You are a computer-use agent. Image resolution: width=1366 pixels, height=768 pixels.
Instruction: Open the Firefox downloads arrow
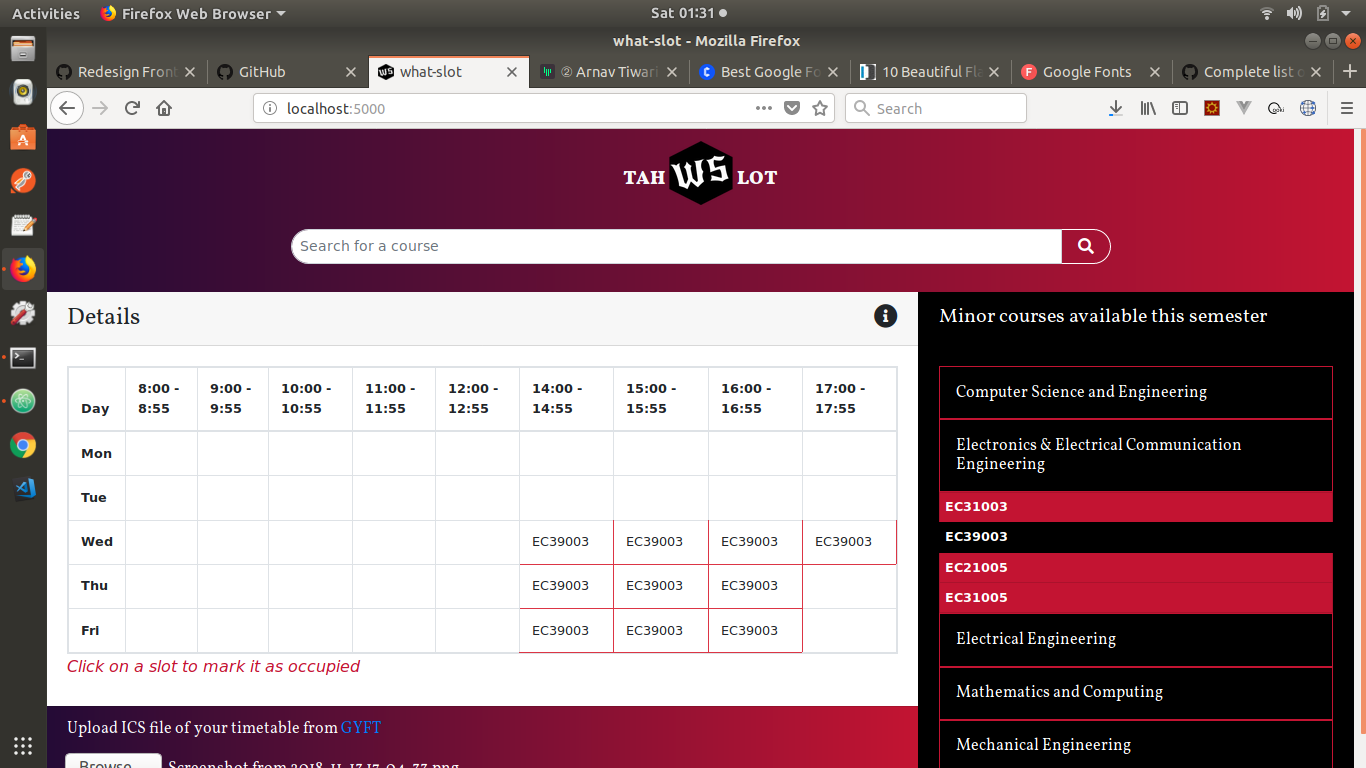(x=1116, y=108)
